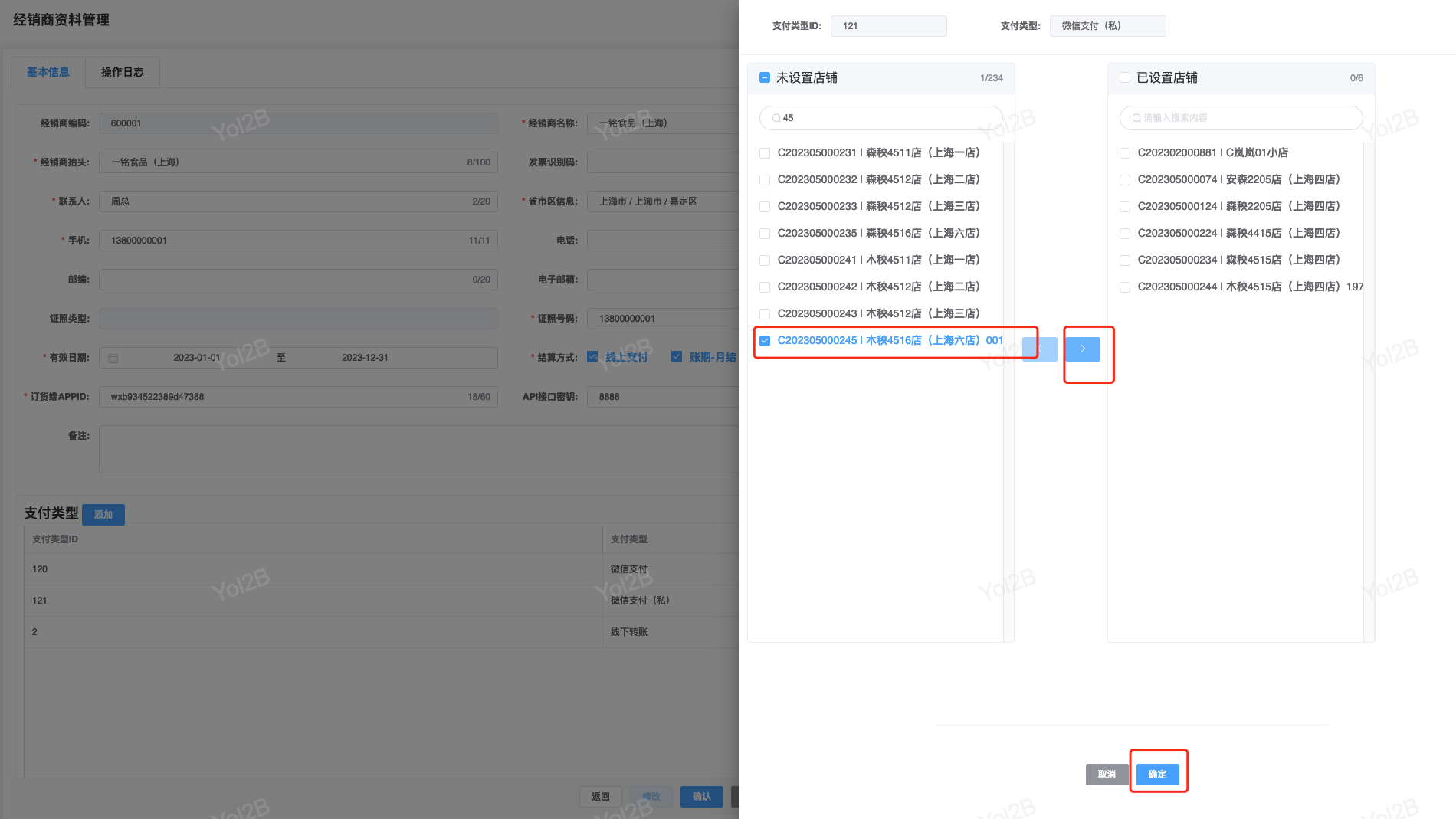Click the move-right arrow transfer button

click(x=1083, y=349)
